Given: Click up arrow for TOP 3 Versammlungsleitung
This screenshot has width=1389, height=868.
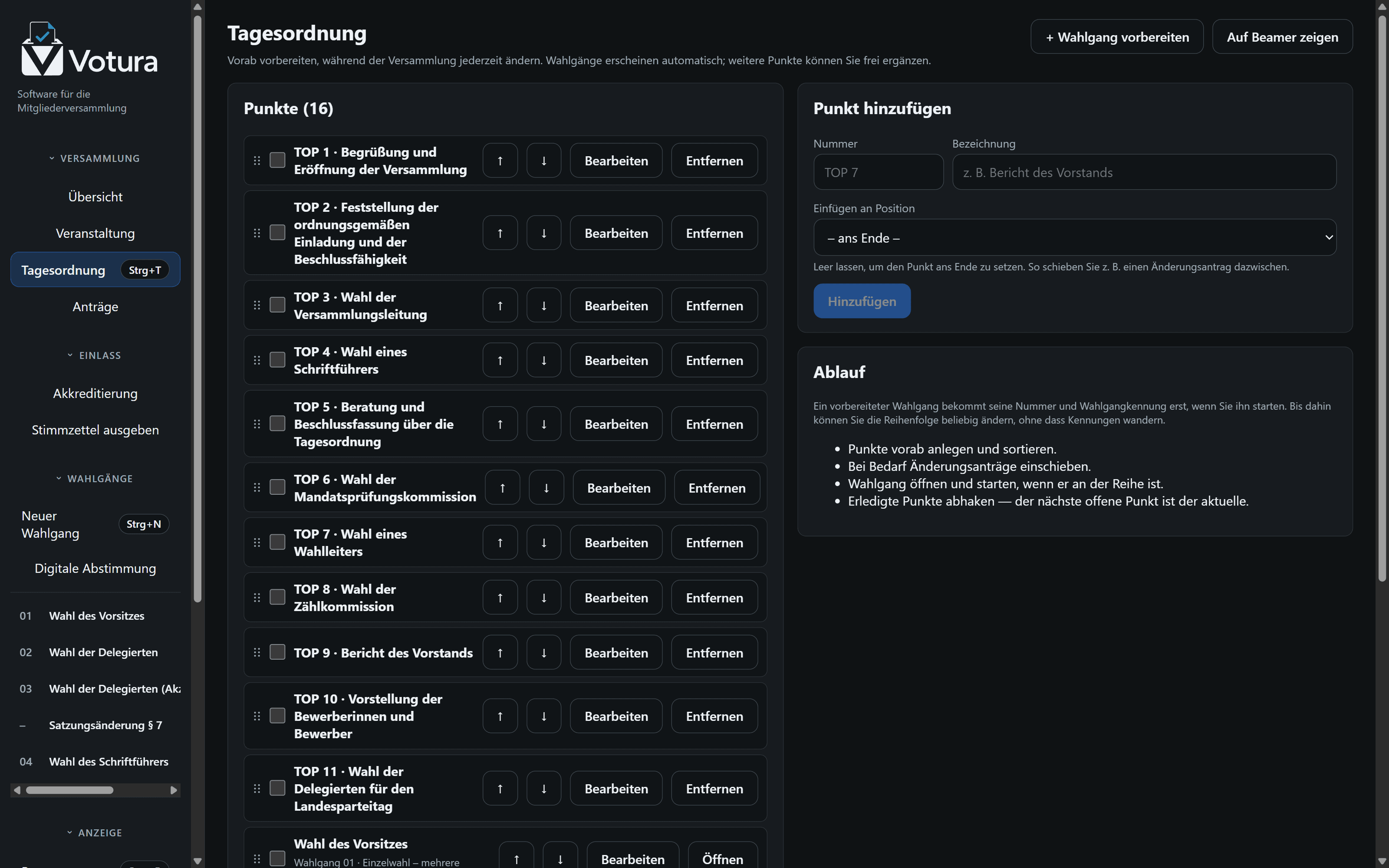Looking at the screenshot, I should click(x=500, y=306).
